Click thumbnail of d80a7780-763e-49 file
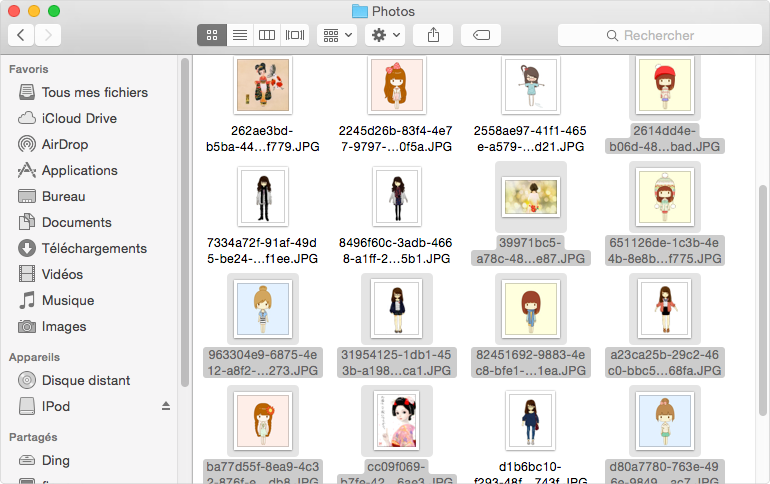 pyautogui.click(x=665, y=421)
